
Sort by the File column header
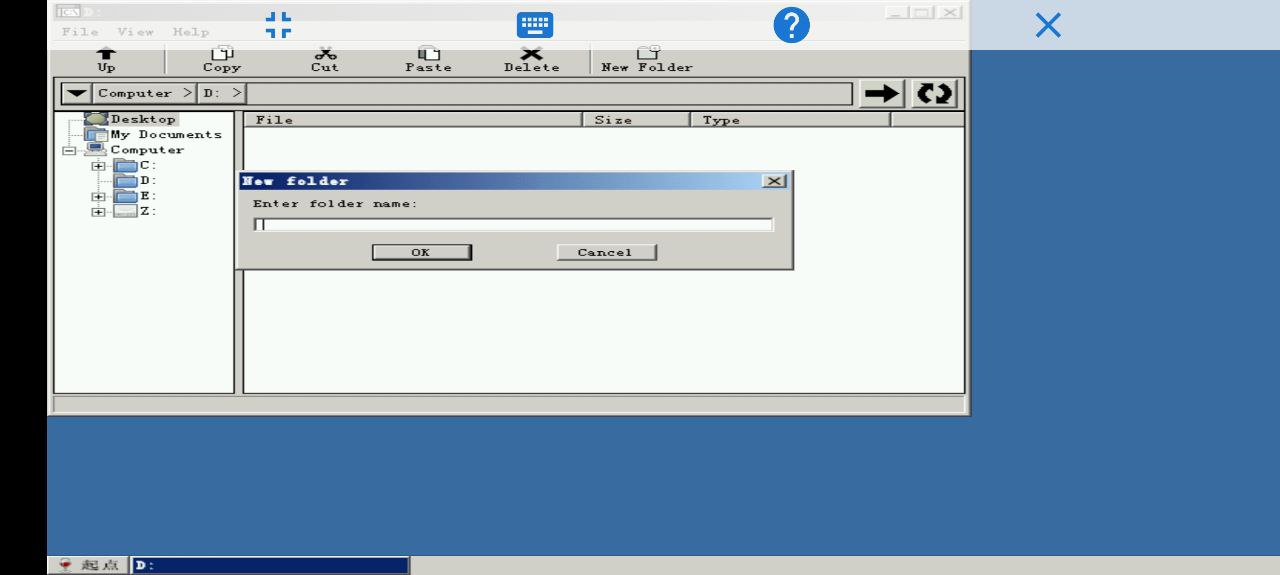pyautogui.click(x=413, y=120)
